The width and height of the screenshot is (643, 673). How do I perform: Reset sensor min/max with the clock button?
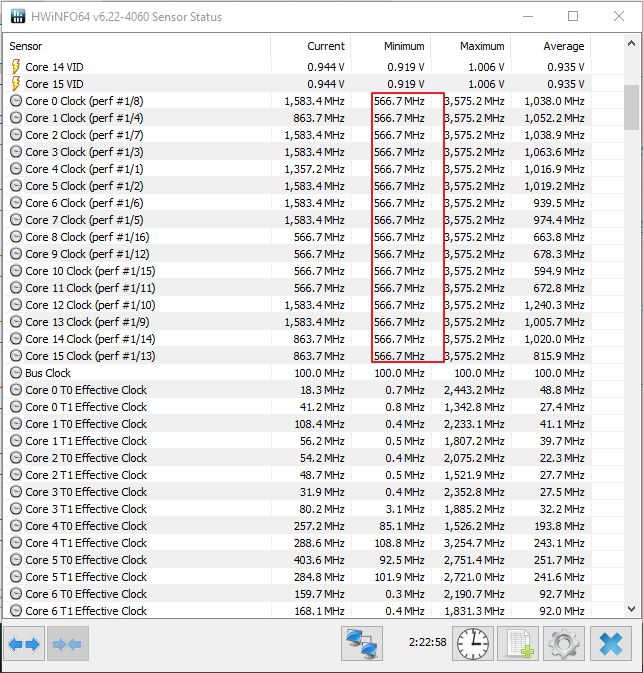click(473, 643)
